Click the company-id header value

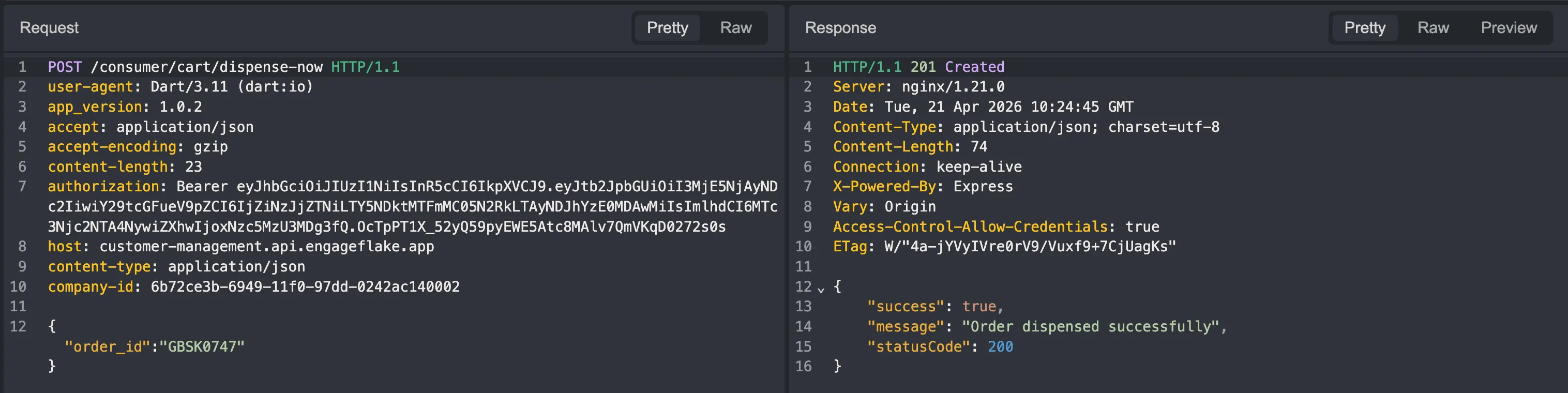point(305,286)
